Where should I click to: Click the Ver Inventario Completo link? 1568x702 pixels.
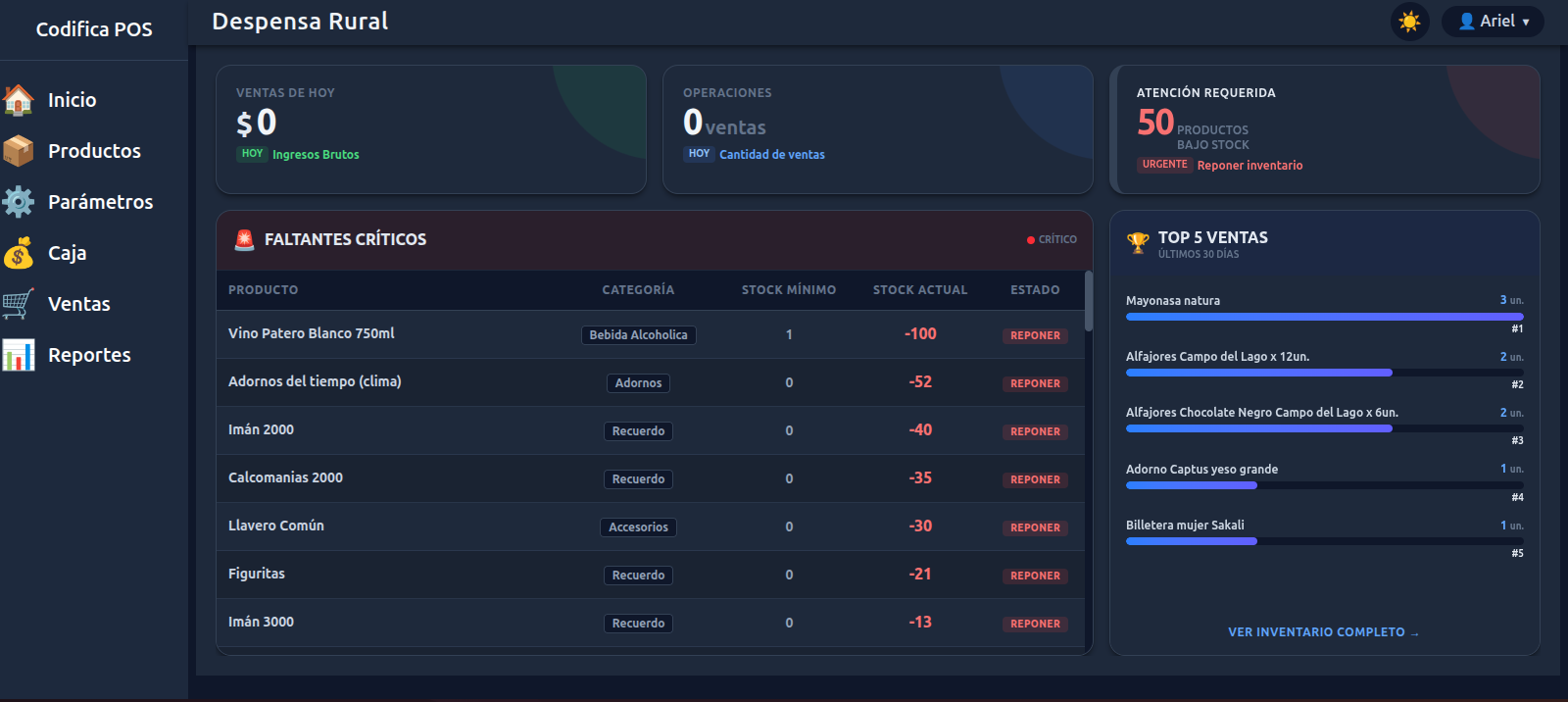pyautogui.click(x=1324, y=632)
